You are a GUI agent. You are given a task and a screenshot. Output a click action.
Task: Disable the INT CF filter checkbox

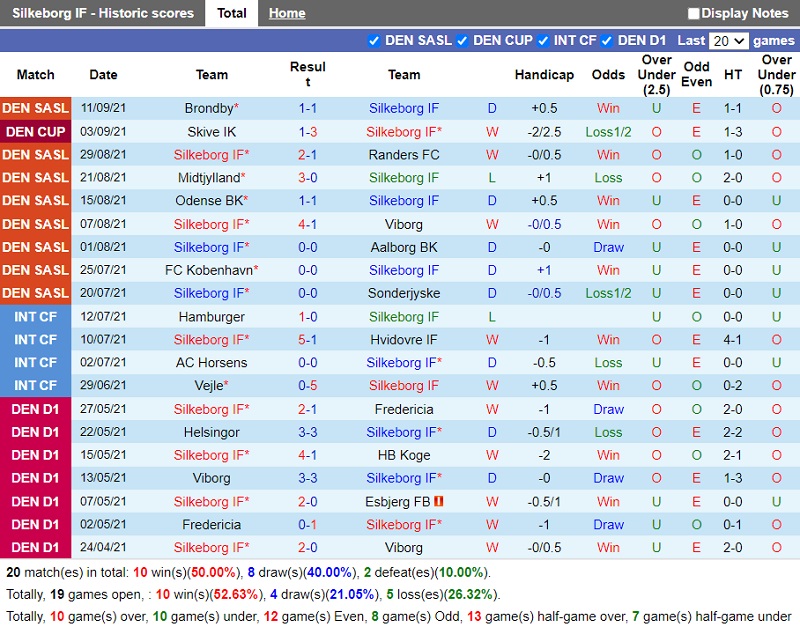coord(543,41)
